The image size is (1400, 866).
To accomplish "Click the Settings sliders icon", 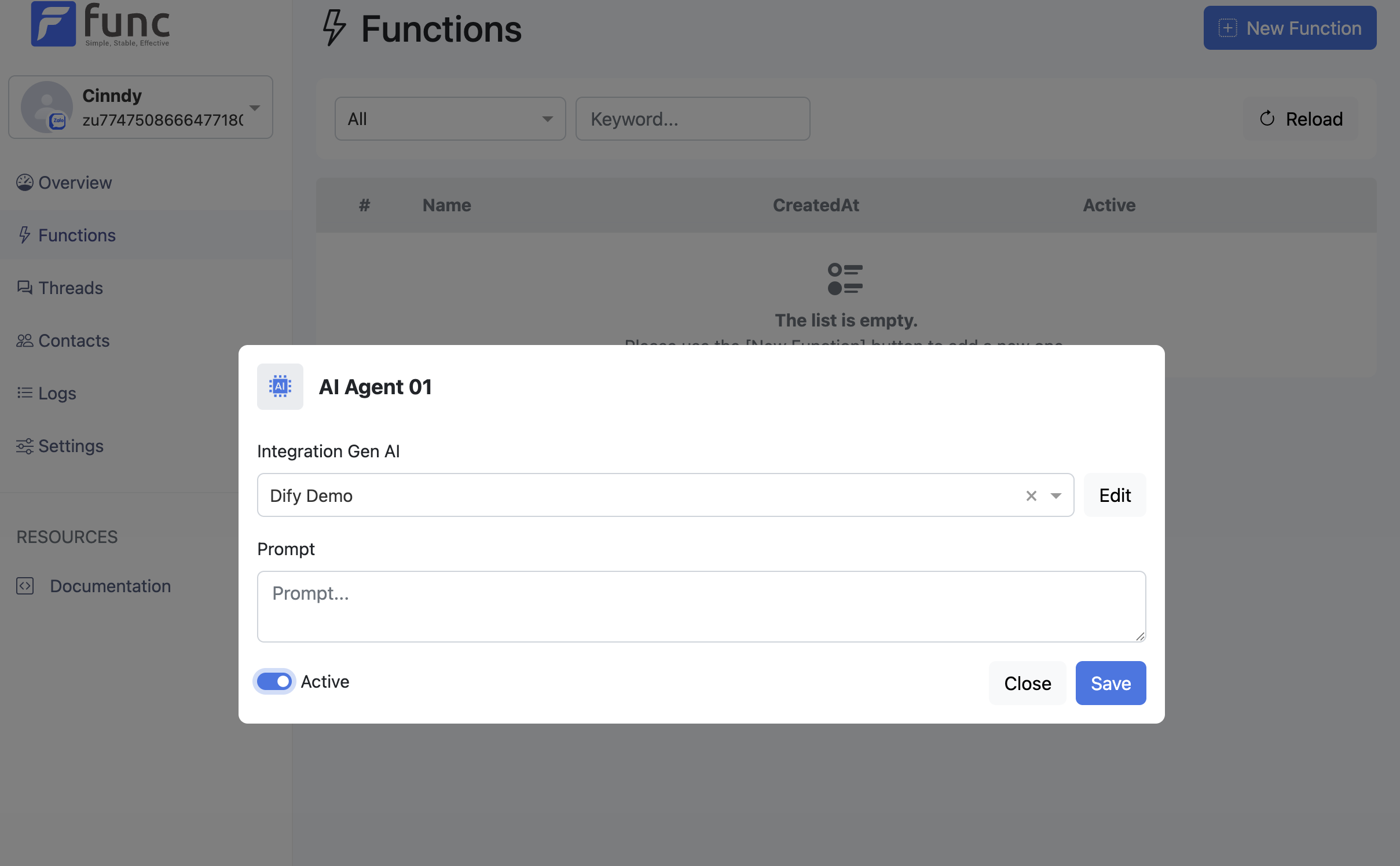I will pos(24,446).
